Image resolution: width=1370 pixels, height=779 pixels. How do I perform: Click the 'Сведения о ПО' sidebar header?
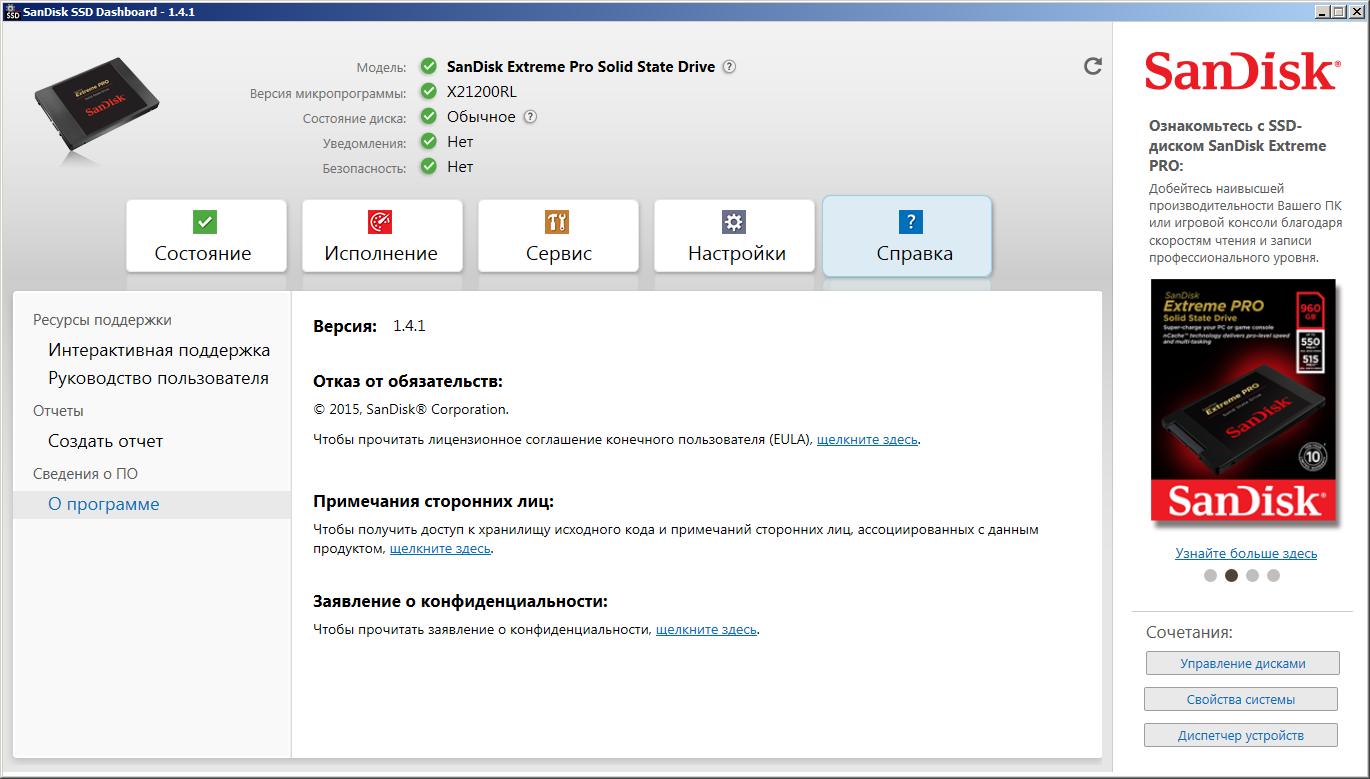point(85,474)
